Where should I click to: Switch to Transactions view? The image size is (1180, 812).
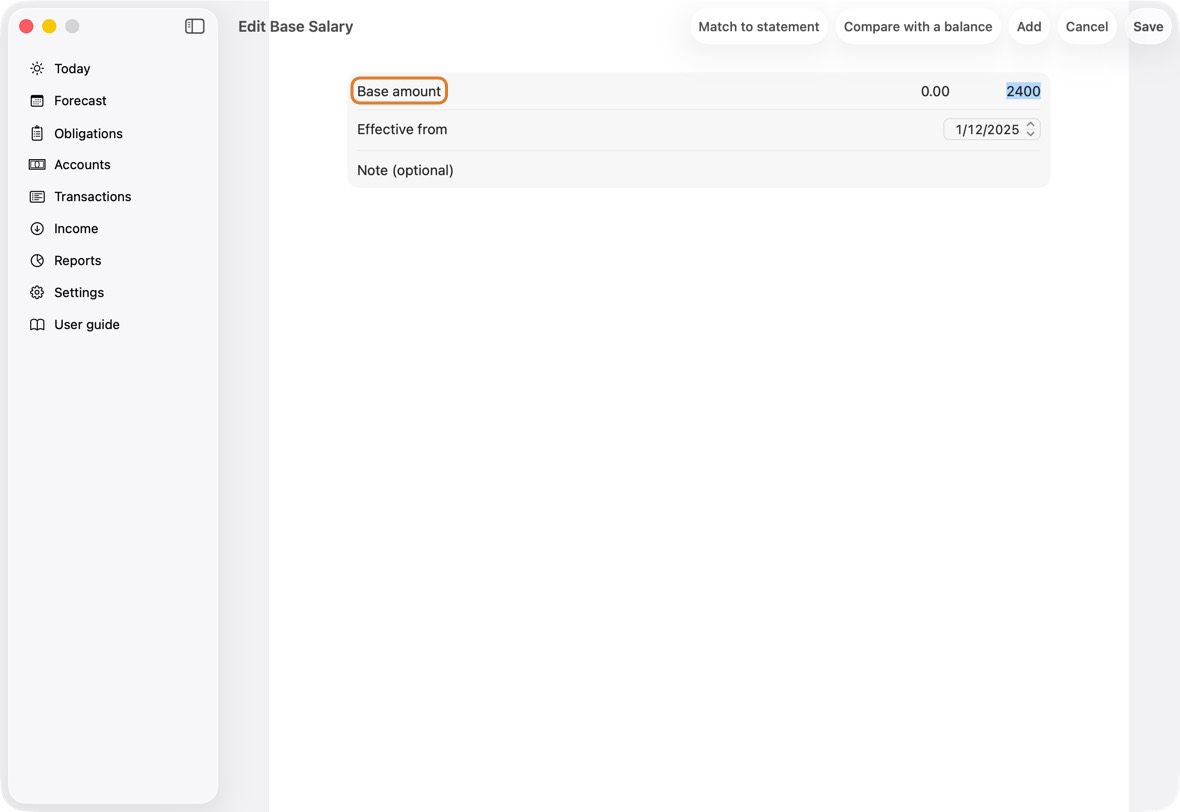click(93, 196)
